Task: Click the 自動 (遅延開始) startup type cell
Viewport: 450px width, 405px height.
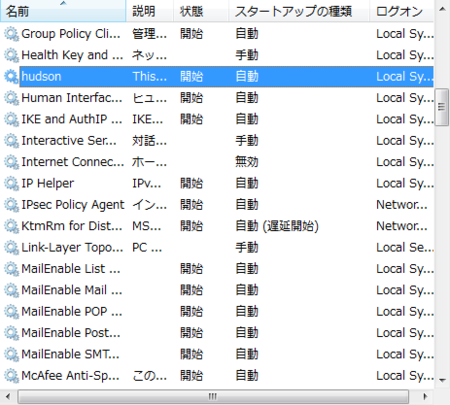Action: pyautogui.click(x=277, y=226)
